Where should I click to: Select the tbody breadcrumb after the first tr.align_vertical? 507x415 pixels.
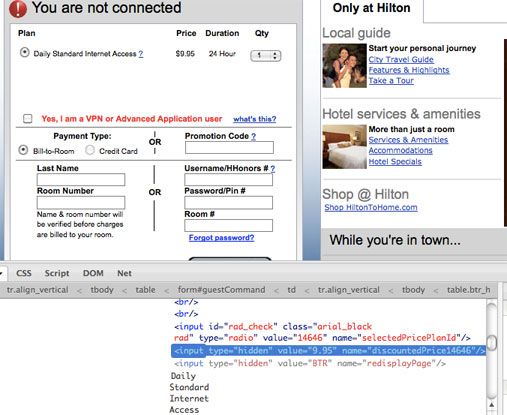pos(102,290)
